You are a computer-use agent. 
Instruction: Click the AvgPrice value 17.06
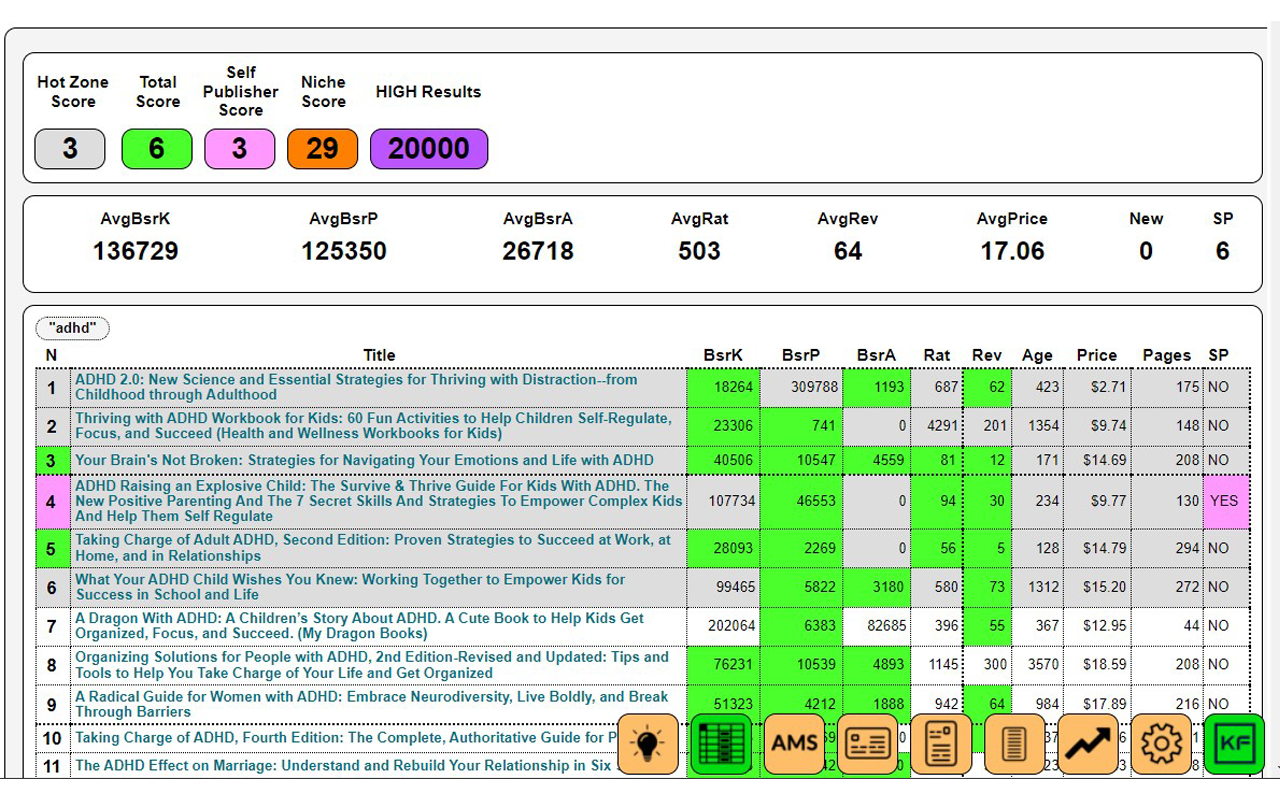click(1012, 251)
